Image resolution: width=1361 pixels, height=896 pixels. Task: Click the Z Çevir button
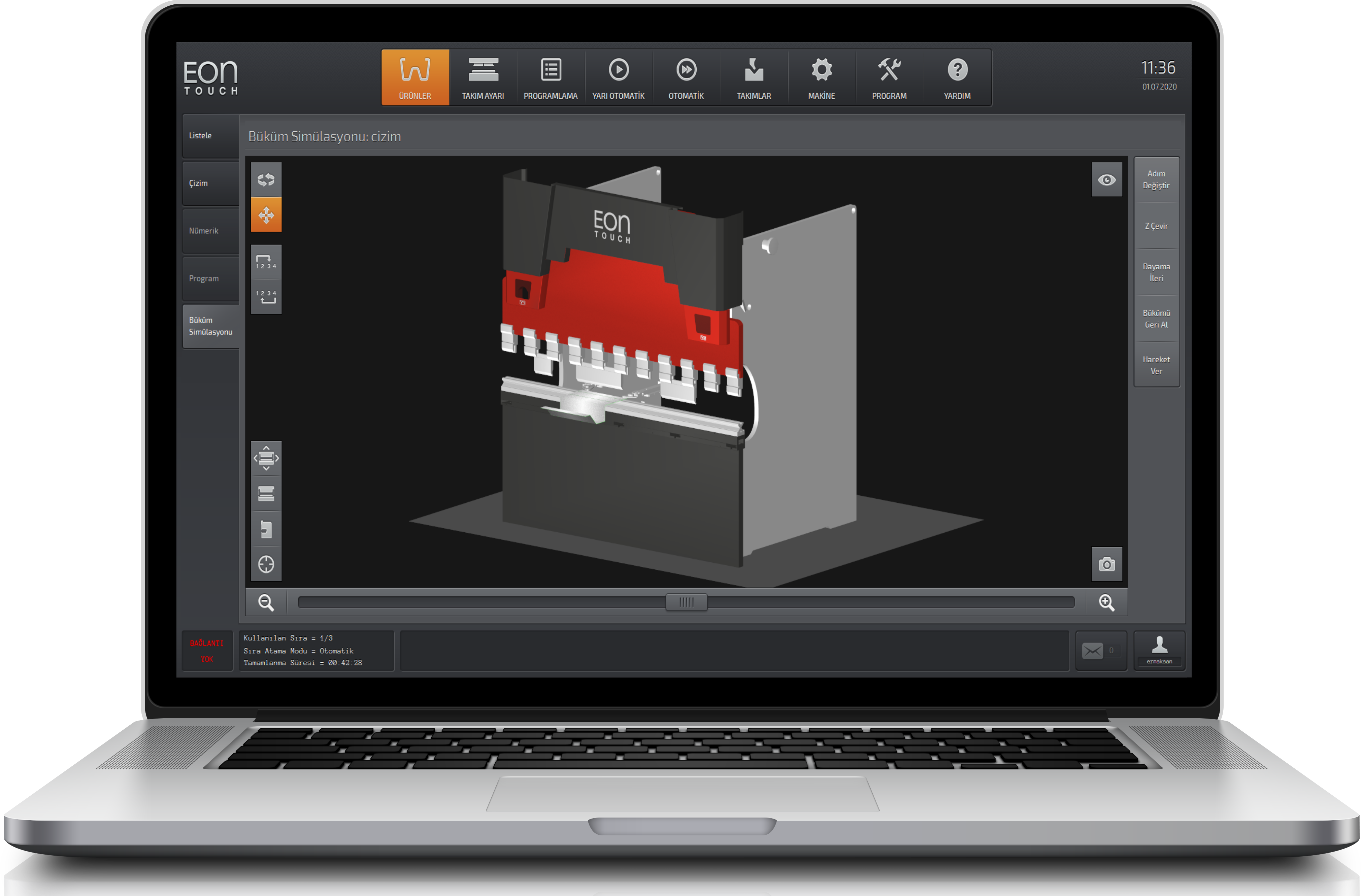tap(1156, 226)
